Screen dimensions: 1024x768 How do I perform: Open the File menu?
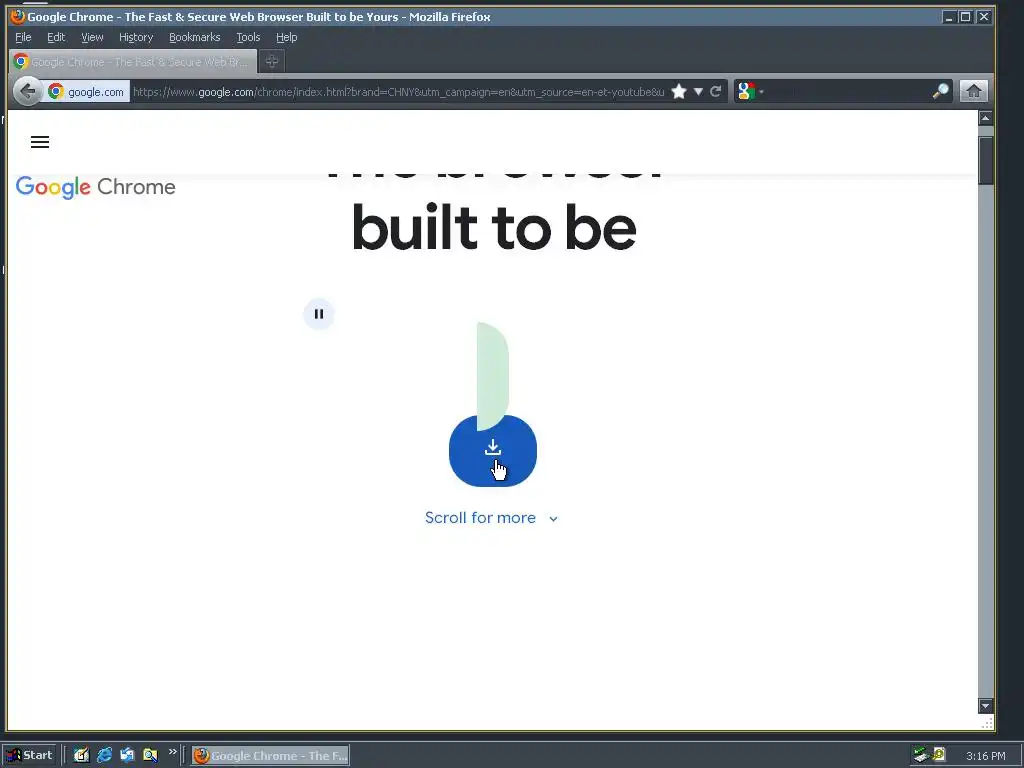pyautogui.click(x=23, y=37)
